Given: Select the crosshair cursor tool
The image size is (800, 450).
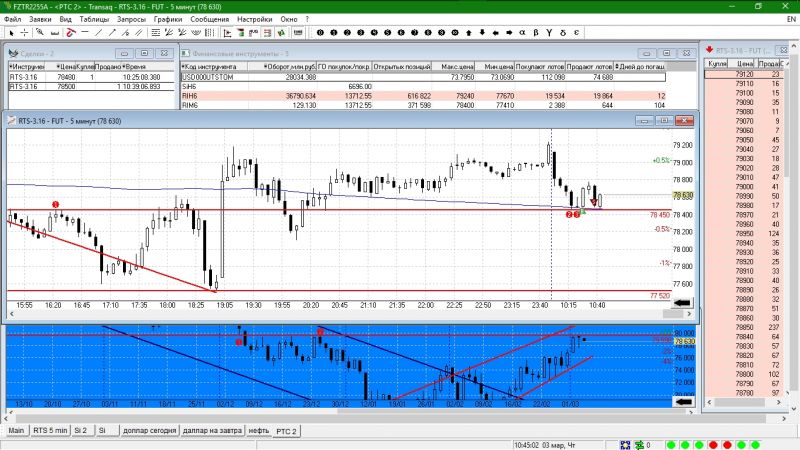Looking at the screenshot, I should pos(24,33).
